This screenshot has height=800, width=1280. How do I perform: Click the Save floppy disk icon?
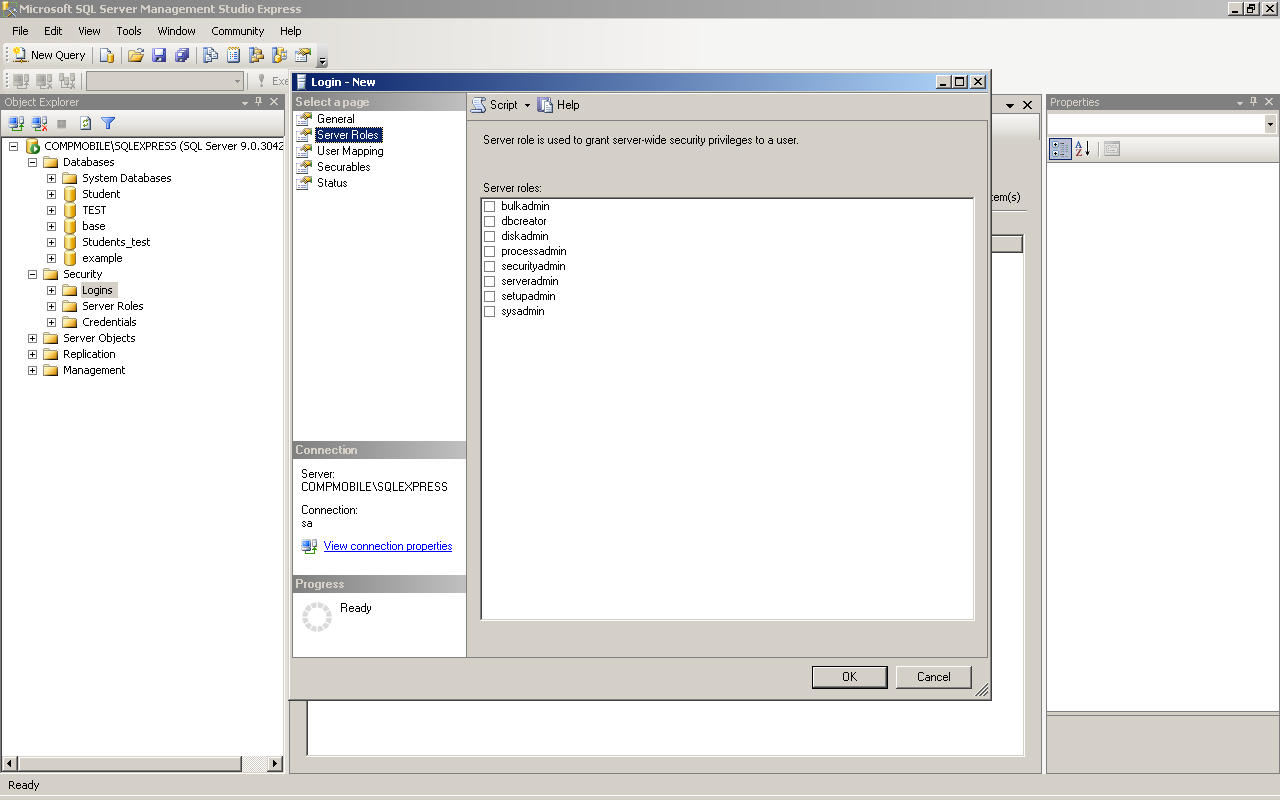tap(159, 55)
